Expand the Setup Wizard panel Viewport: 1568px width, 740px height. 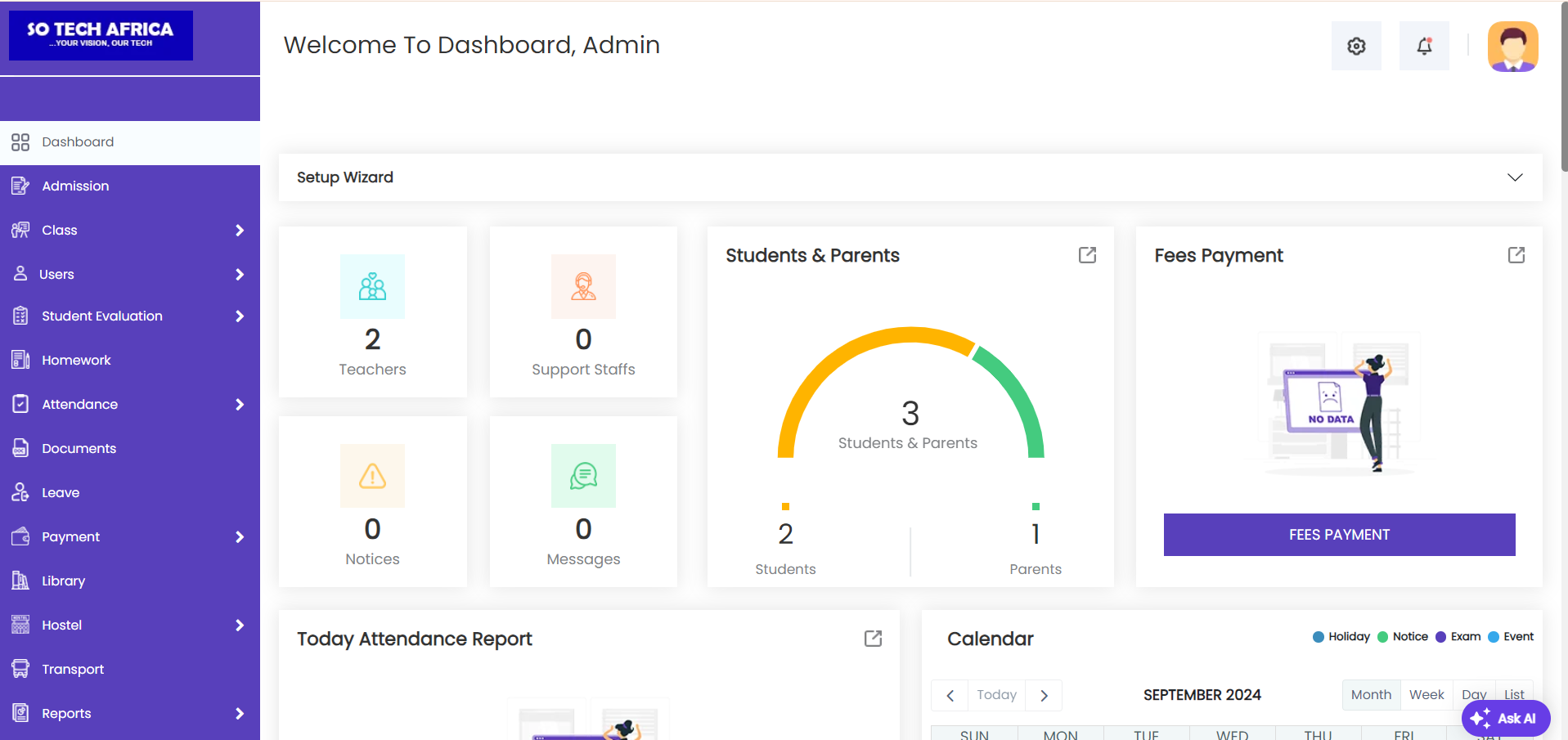click(x=1514, y=177)
